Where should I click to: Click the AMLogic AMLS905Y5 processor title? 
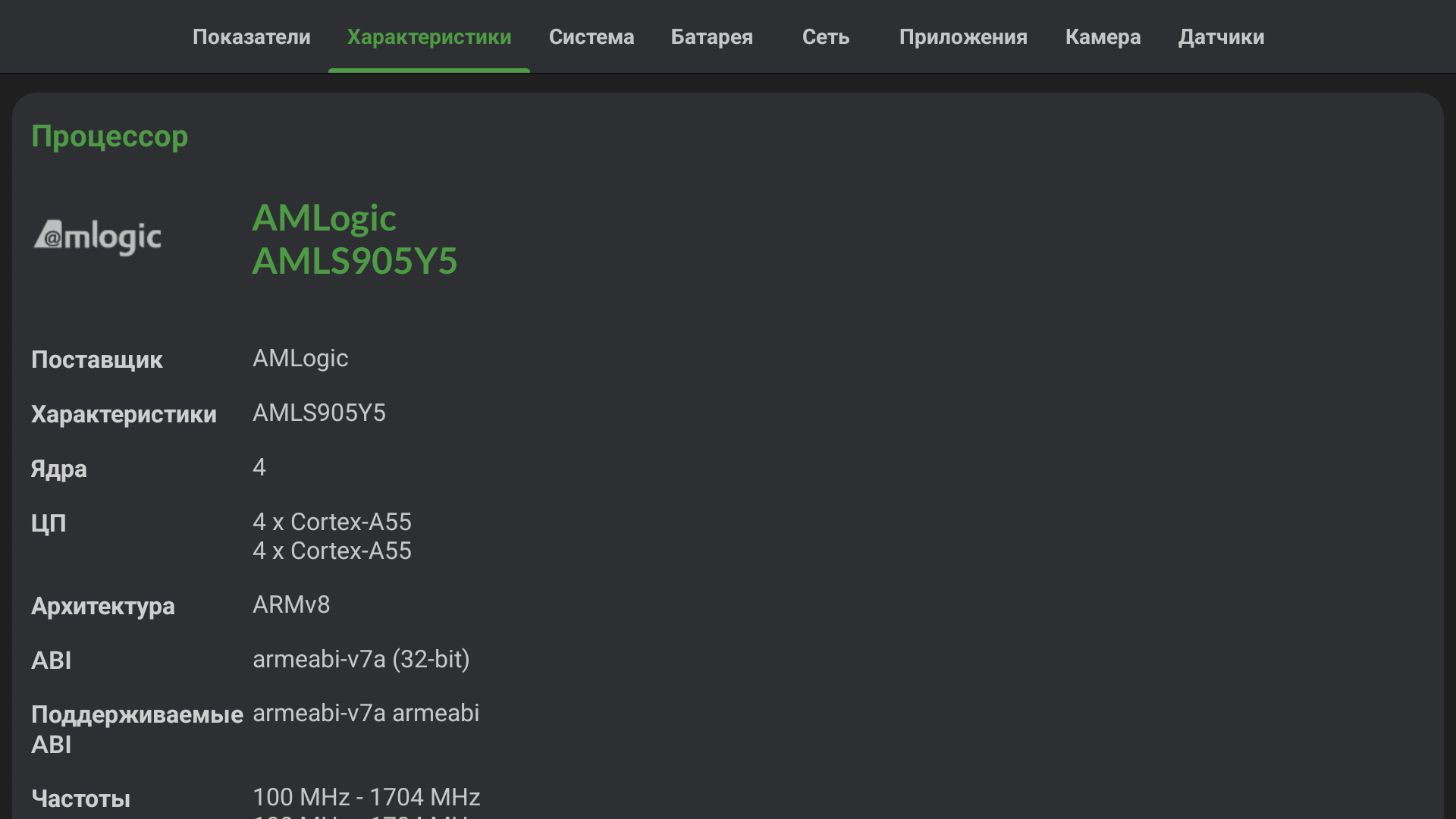(x=354, y=239)
